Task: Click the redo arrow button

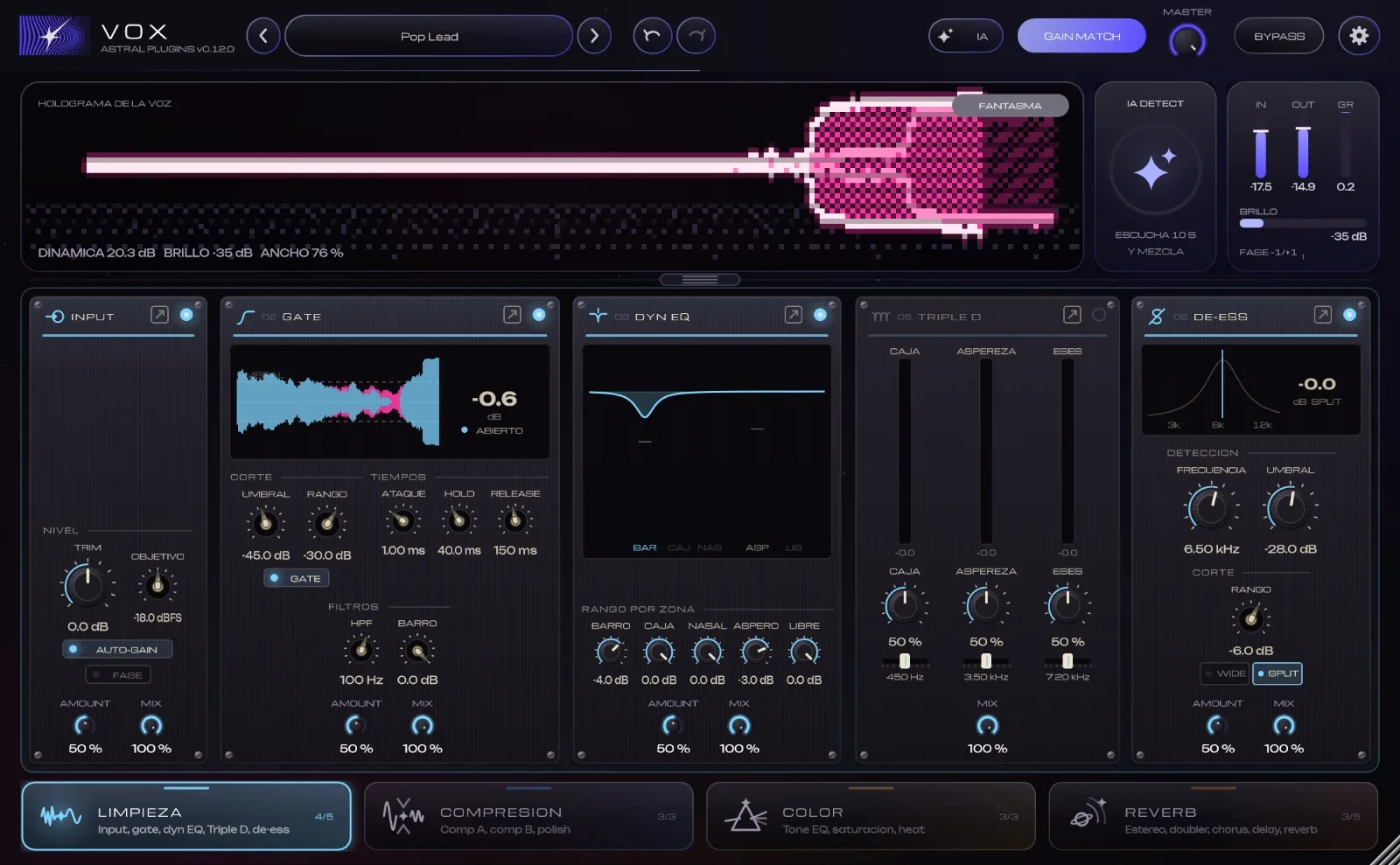Action: pyautogui.click(x=696, y=36)
